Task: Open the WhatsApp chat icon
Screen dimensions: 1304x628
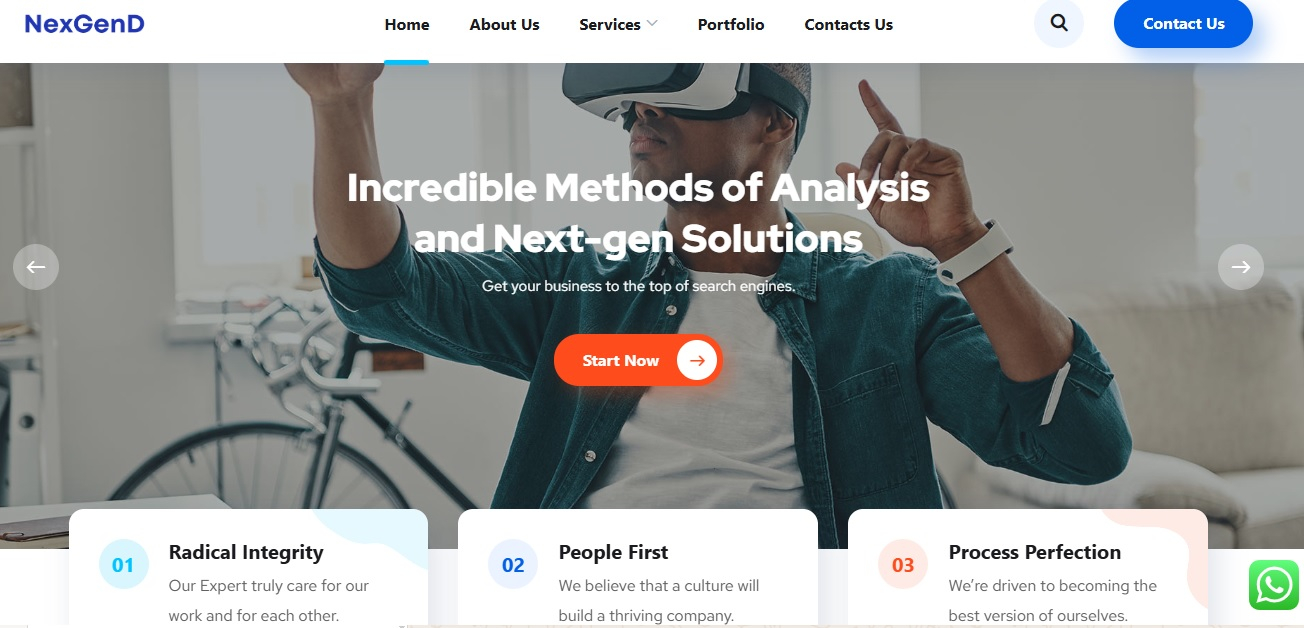Action: [x=1274, y=585]
